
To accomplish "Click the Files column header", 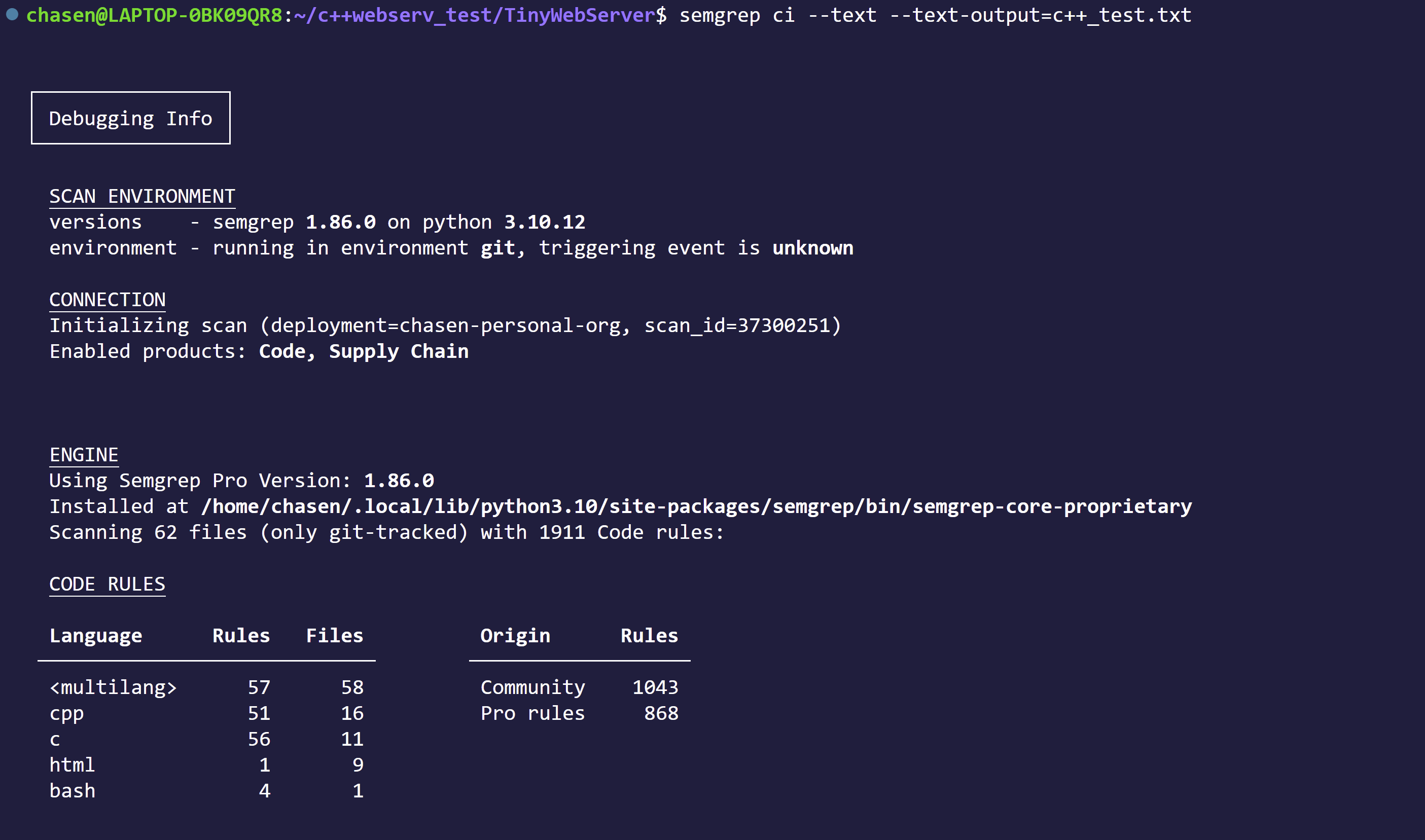I will point(335,636).
